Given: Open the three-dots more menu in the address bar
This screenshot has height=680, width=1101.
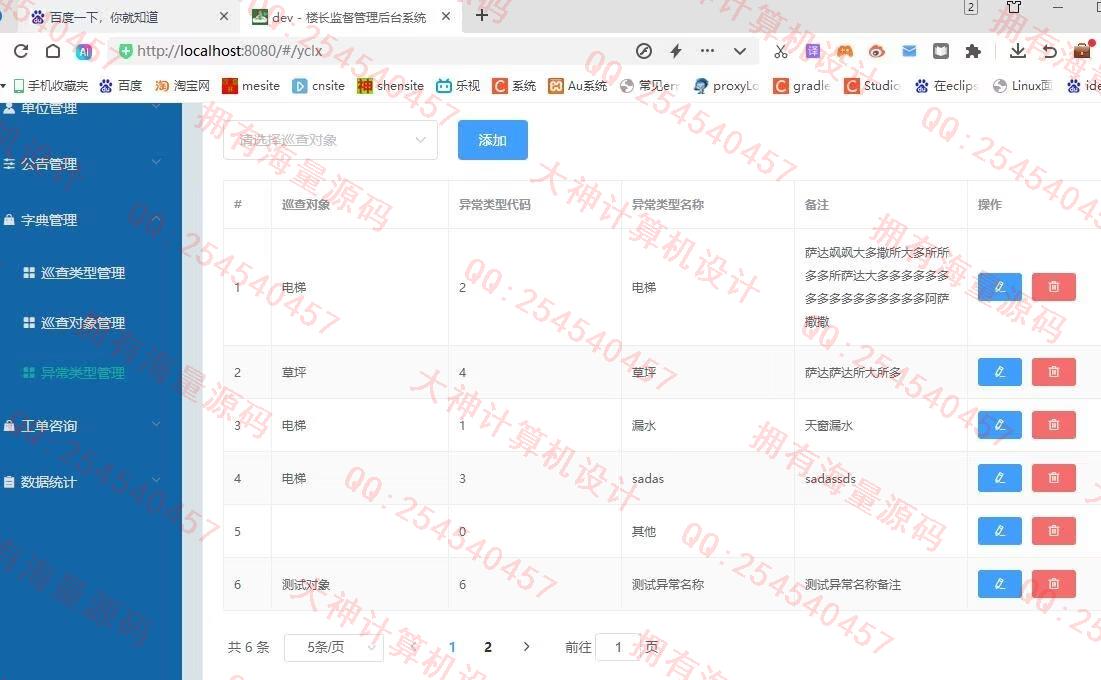Looking at the screenshot, I should click(707, 51).
